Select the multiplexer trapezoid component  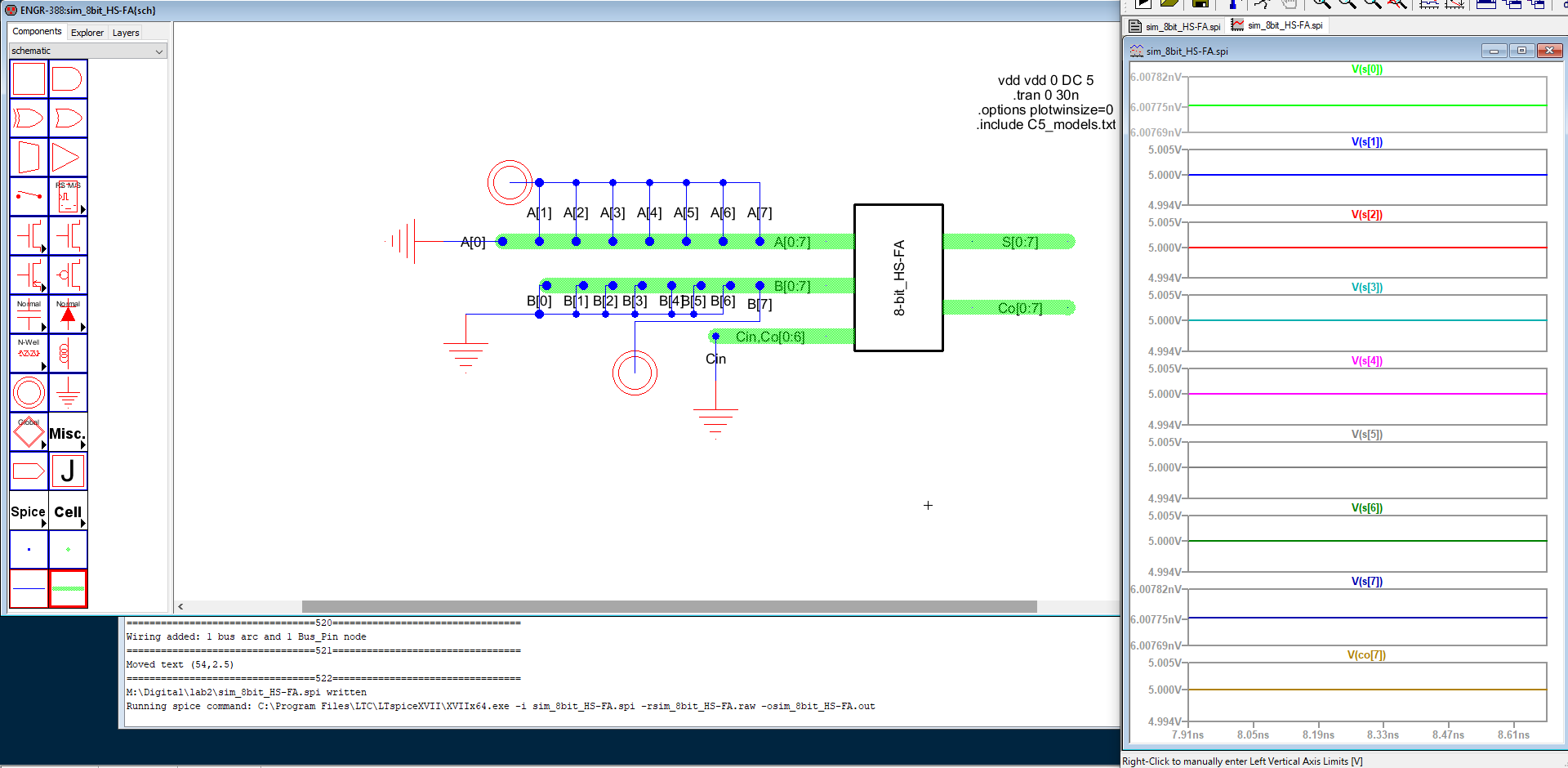[29, 158]
